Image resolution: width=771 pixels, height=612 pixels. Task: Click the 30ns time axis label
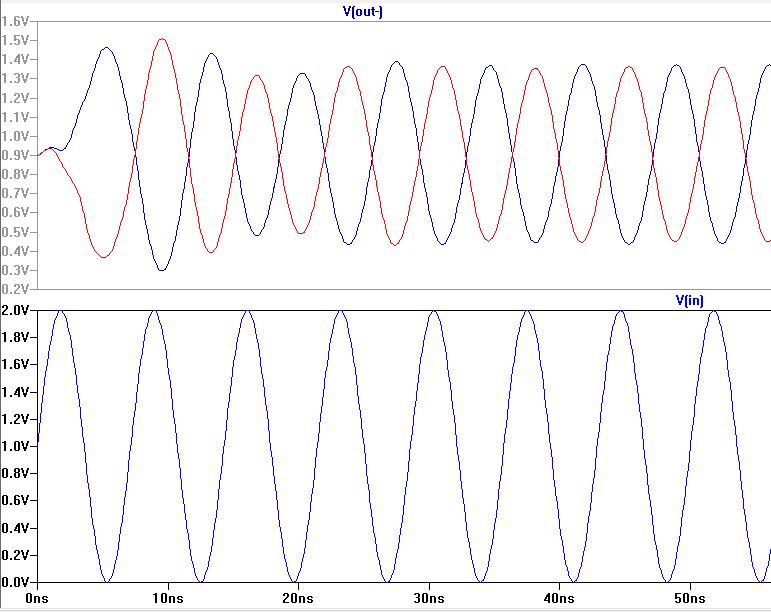point(428,598)
